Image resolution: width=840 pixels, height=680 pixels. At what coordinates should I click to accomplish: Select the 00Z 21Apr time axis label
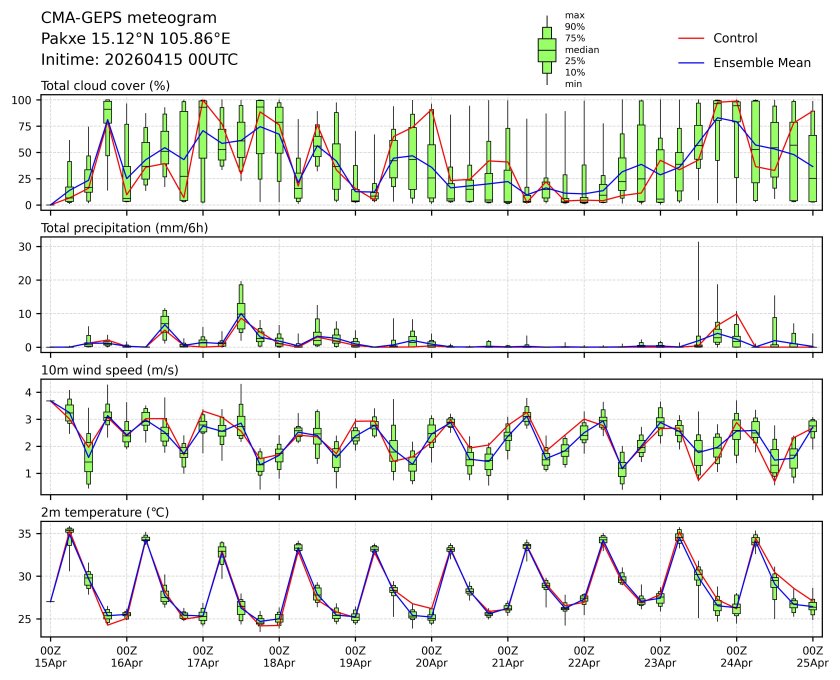508,655
